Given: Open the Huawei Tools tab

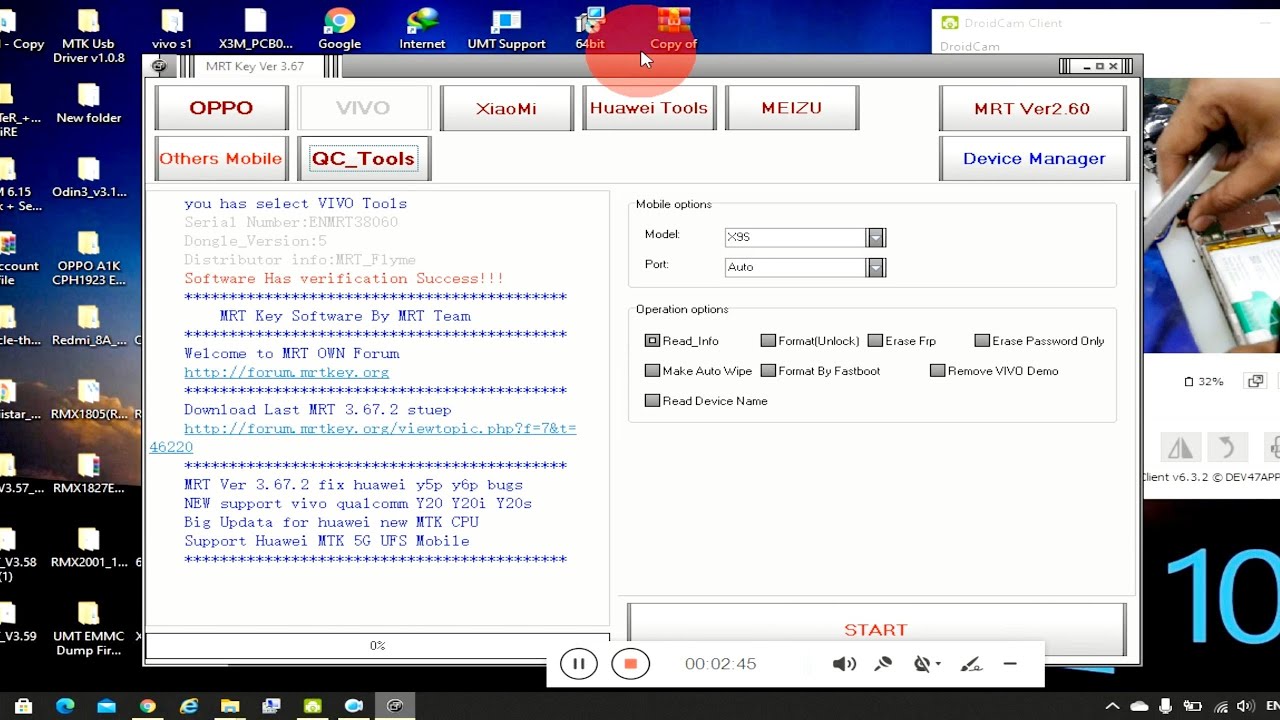Looking at the screenshot, I should point(649,108).
